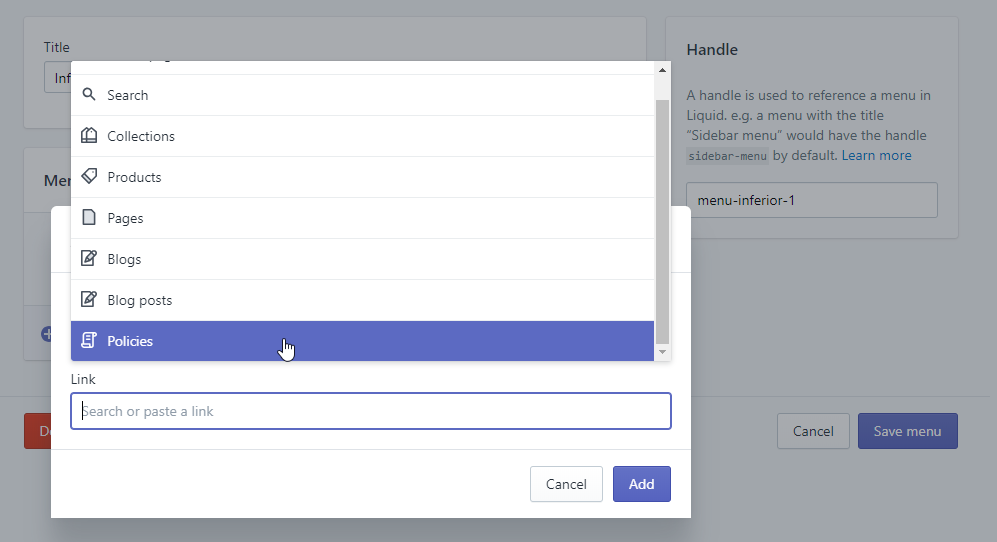Click the magnifier icon beside Search
The image size is (997, 542).
(89, 95)
